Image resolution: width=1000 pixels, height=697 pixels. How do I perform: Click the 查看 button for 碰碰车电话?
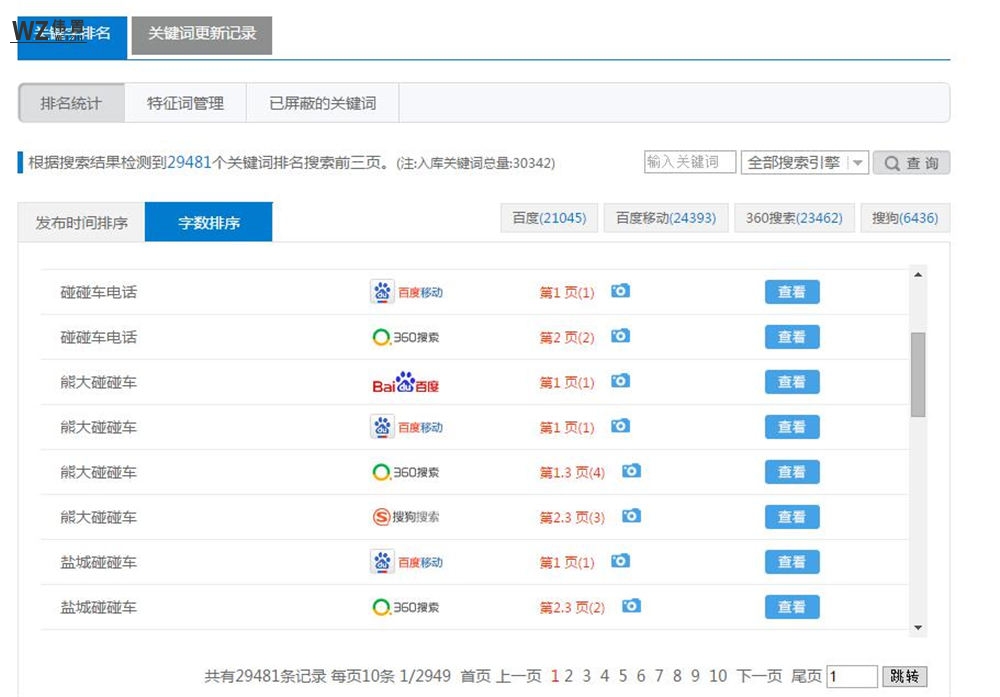click(x=791, y=292)
